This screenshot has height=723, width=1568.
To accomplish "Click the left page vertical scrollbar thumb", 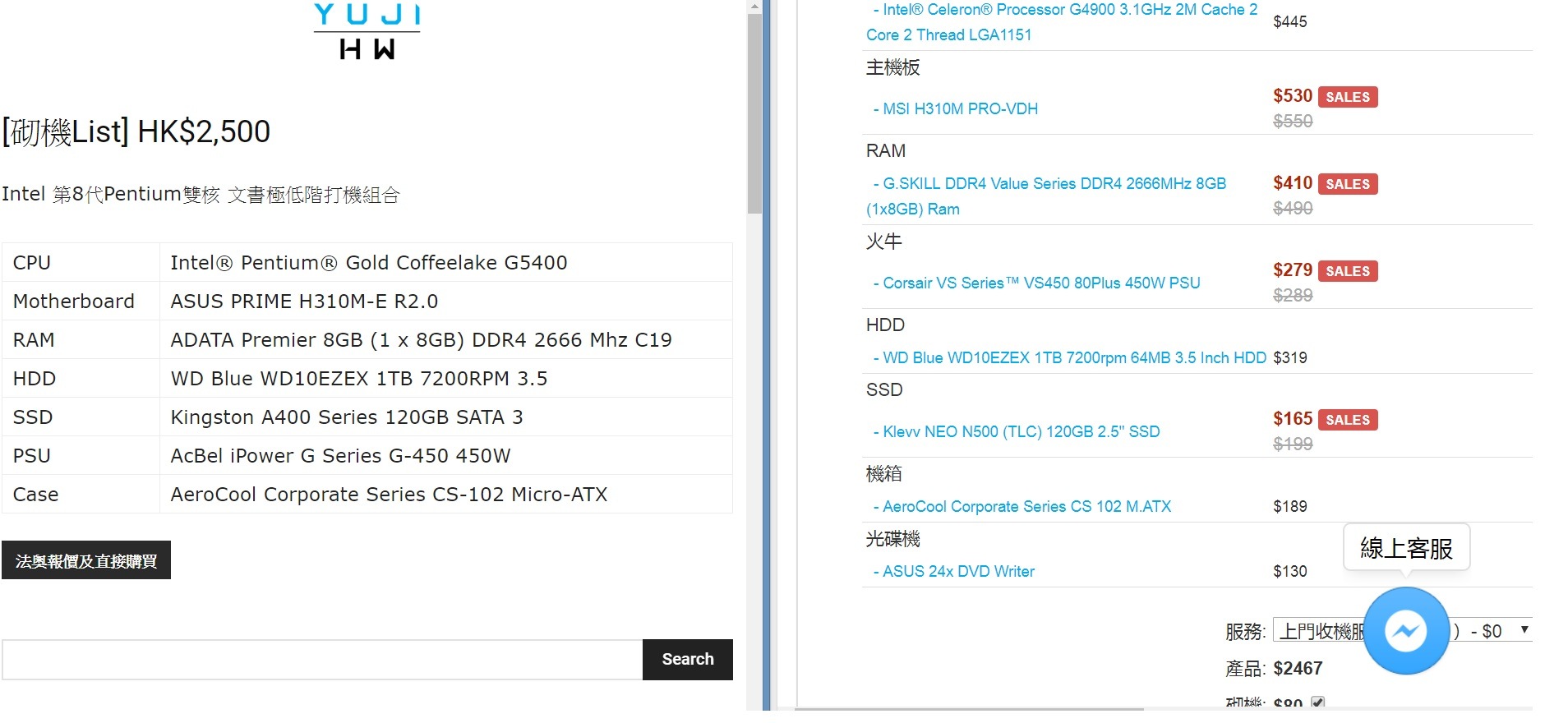I will pyautogui.click(x=754, y=114).
